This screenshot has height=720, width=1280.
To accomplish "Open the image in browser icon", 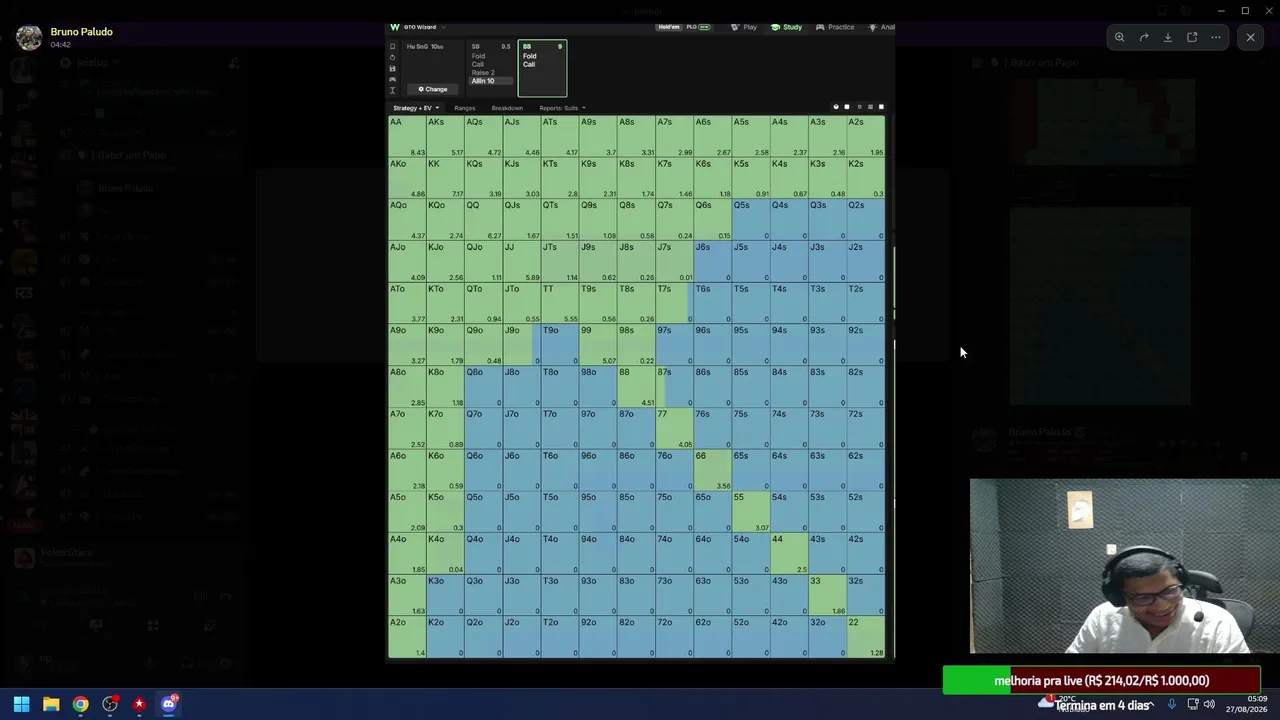I will click(x=1192, y=37).
